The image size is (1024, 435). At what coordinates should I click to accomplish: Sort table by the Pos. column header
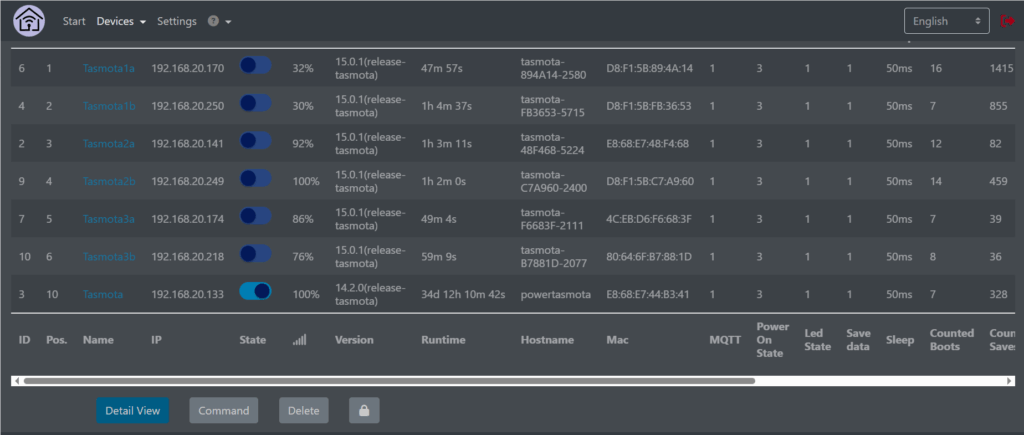tap(57, 340)
